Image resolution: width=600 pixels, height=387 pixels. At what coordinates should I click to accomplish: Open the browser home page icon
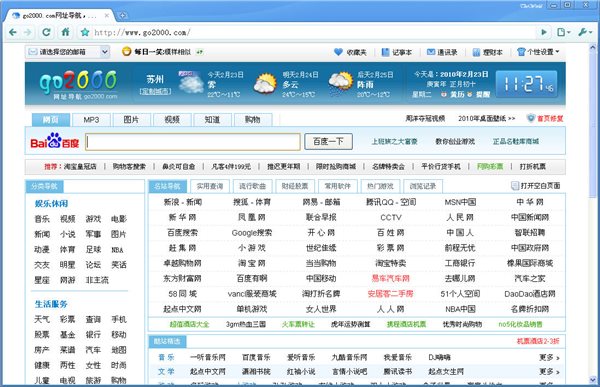65,32
